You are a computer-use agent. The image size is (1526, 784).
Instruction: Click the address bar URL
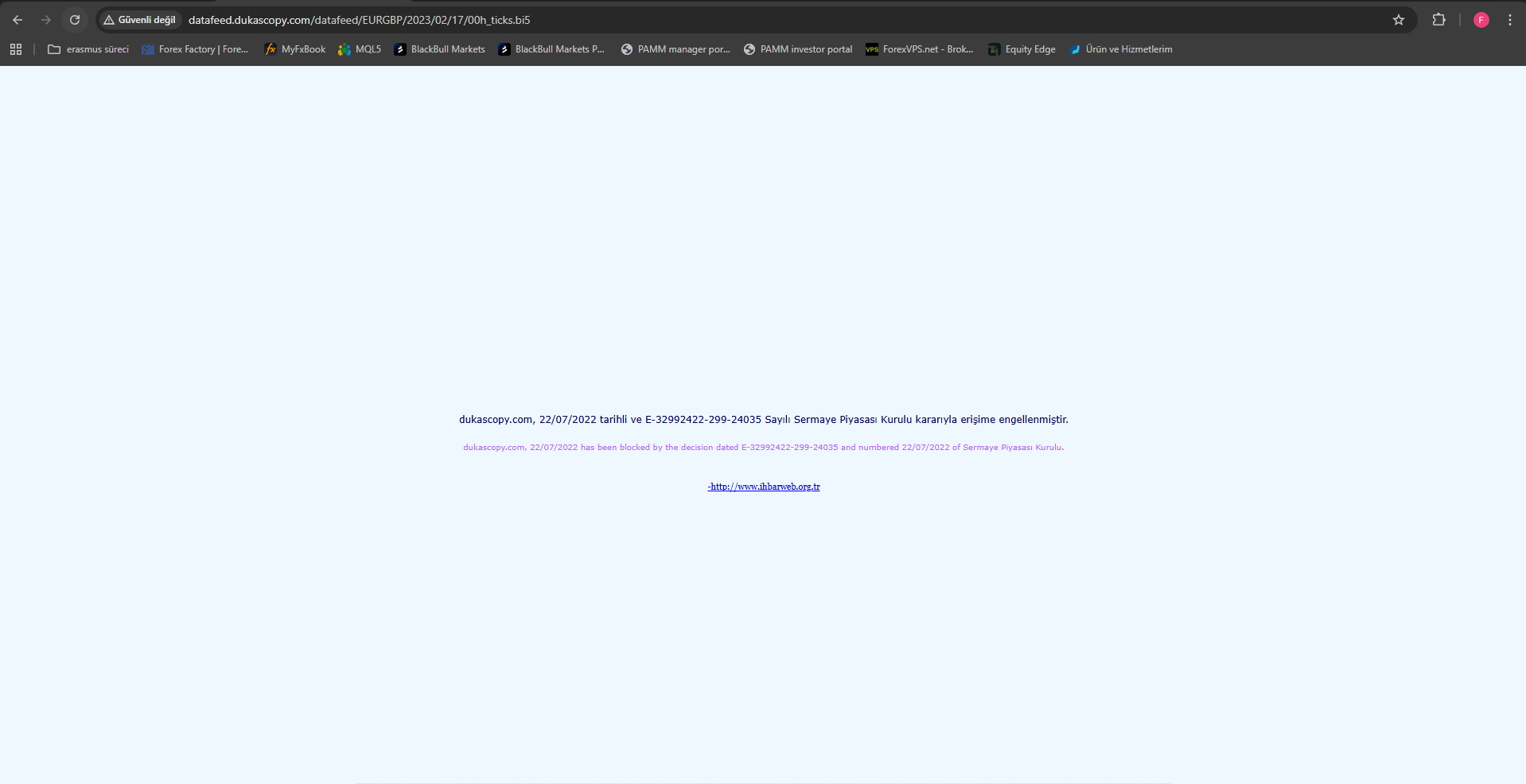[x=359, y=20]
